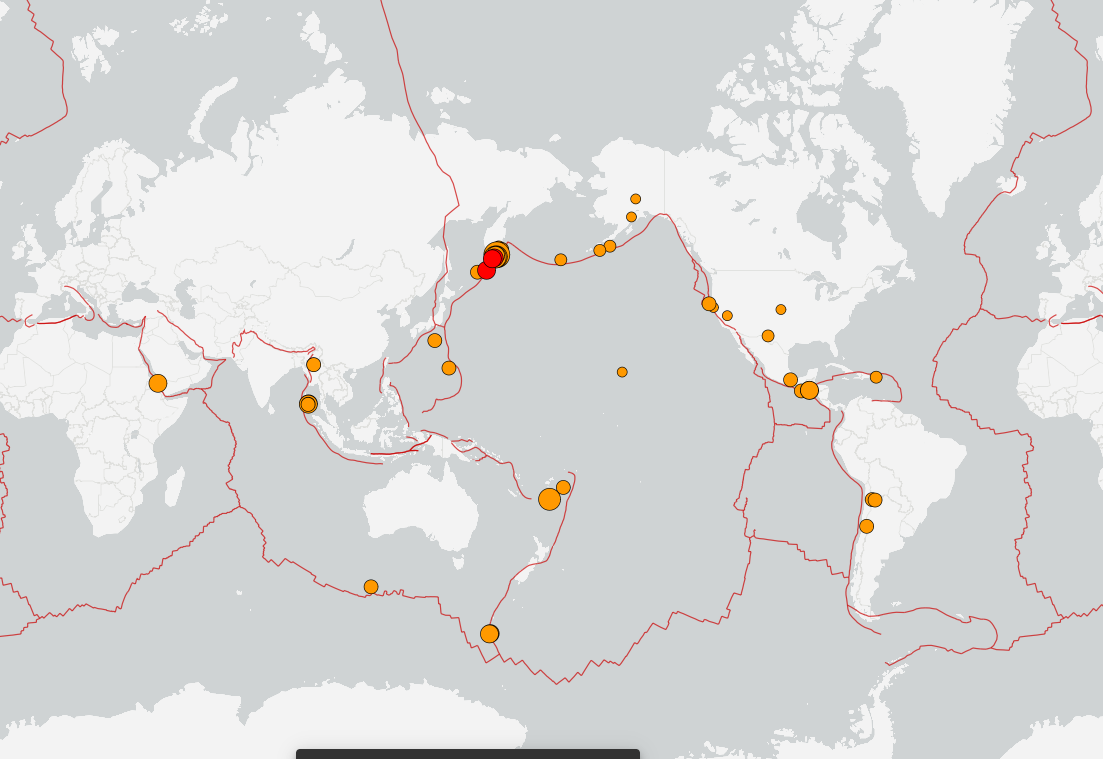Click the smaller marker northeast of Fiji
Image resolution: width=1103 pixels, height=759 pixels.
[563, 487]
